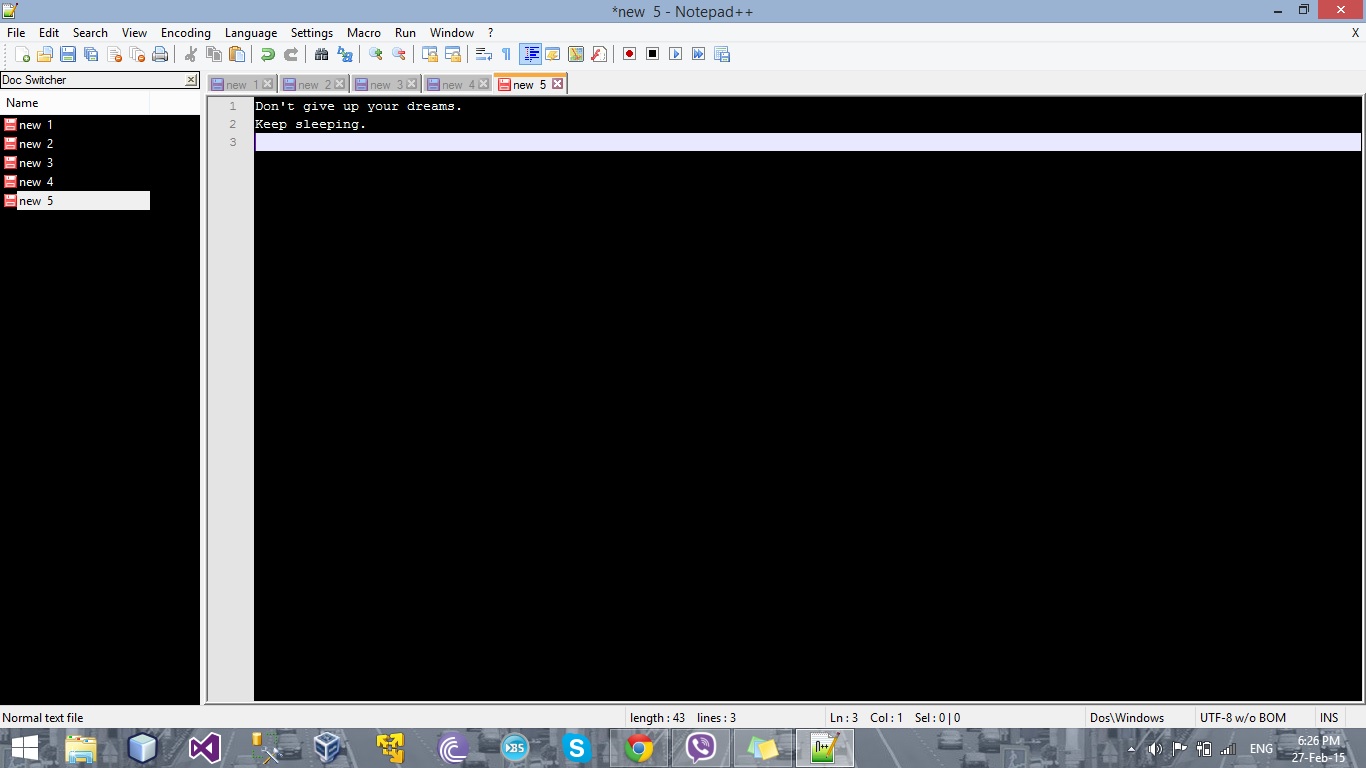Redo action with toolbar arrow icon

(290, 54)
